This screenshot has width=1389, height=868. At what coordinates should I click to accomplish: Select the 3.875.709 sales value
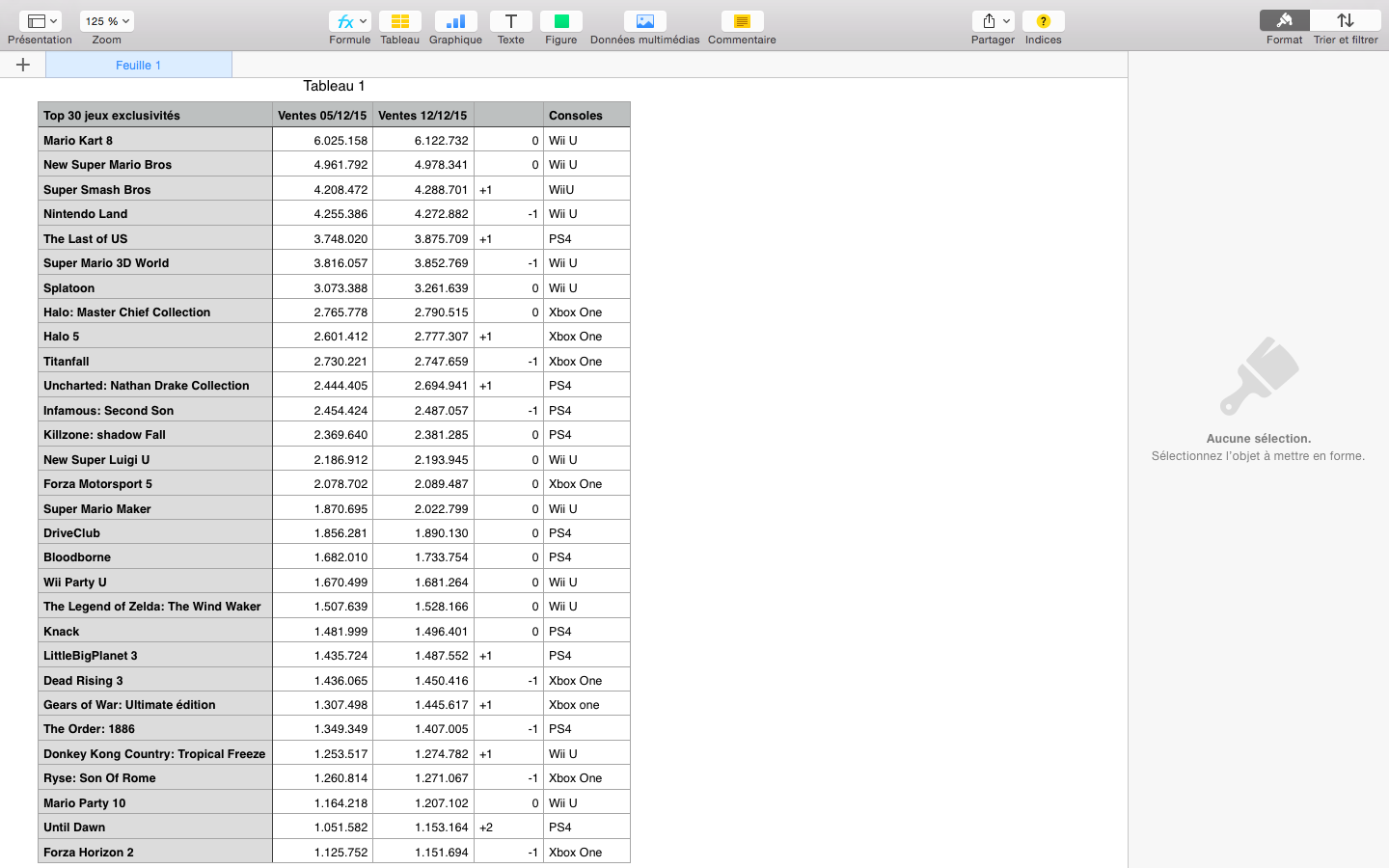pyautogui.click(x=422, y=238)
